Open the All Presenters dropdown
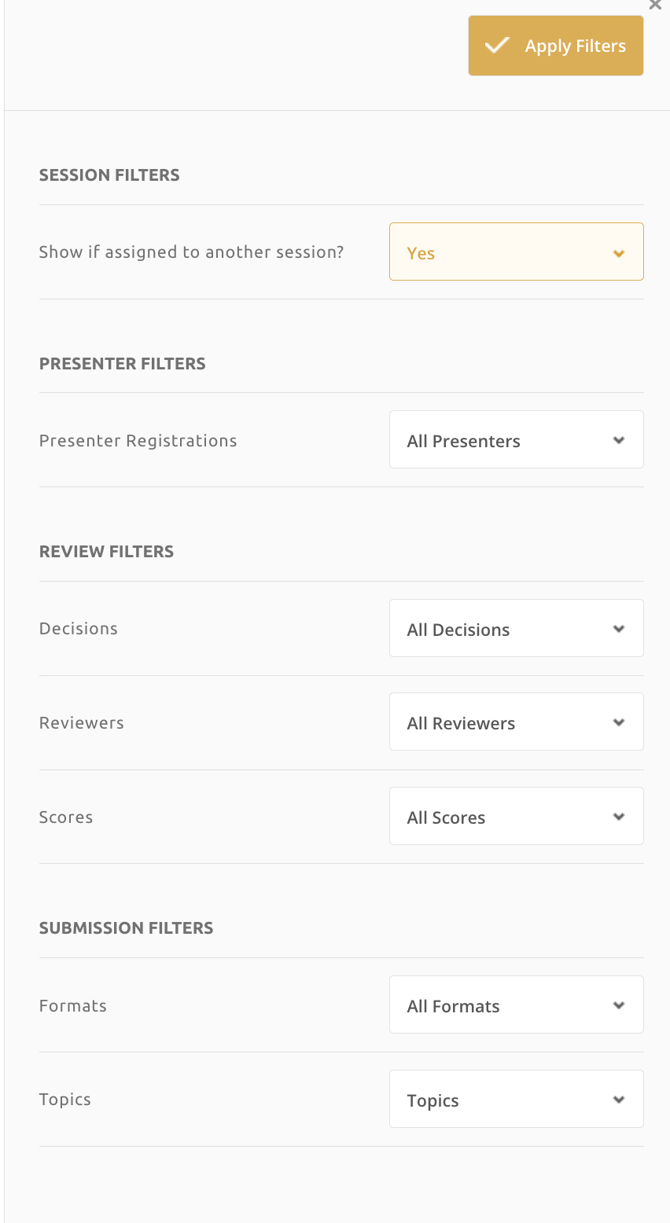 click(515, 440)
